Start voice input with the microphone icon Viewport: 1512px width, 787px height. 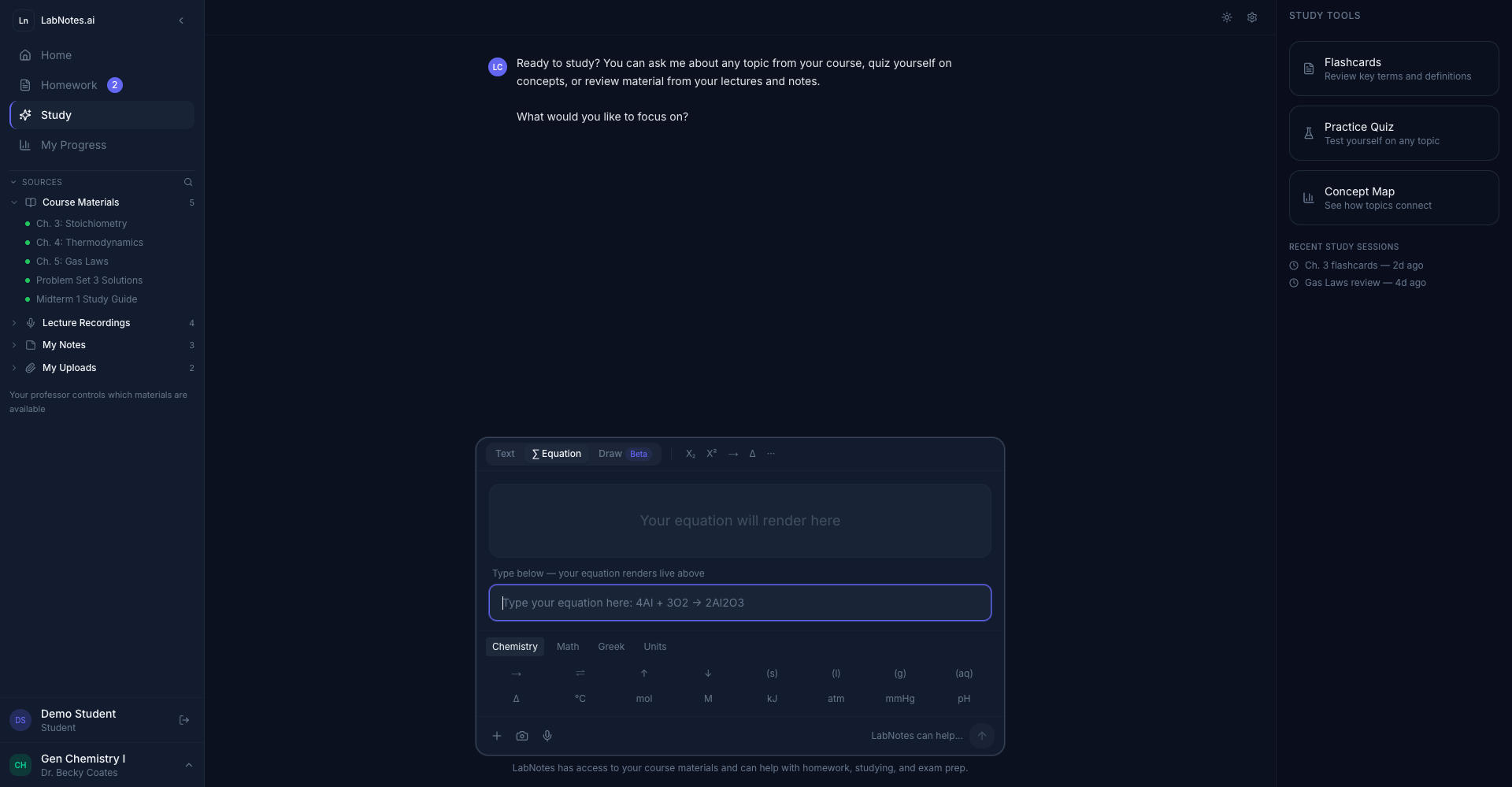tap(548, 735)
